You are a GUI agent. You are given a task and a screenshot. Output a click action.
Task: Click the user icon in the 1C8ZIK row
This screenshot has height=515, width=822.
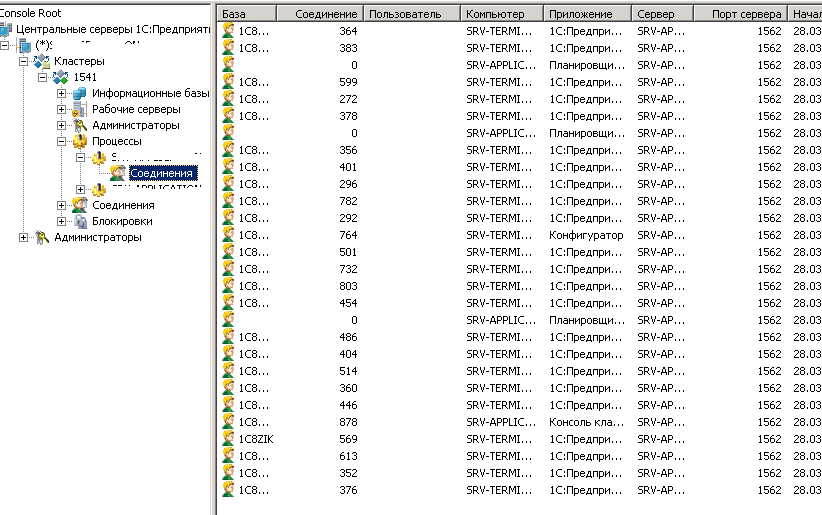[x=228, y=439]
